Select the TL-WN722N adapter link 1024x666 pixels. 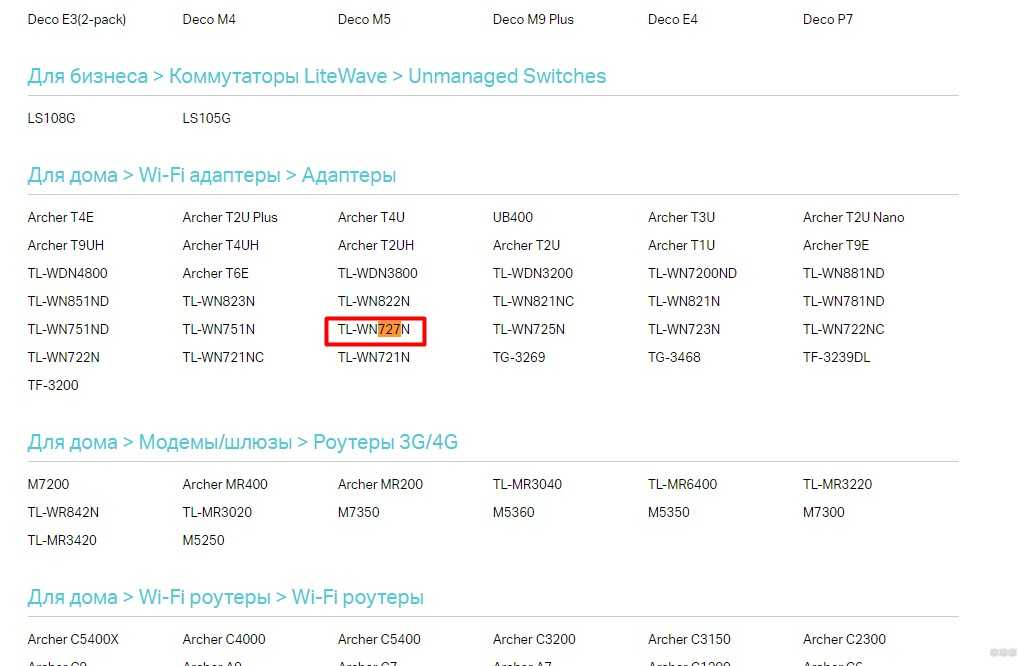pos(63,357)
